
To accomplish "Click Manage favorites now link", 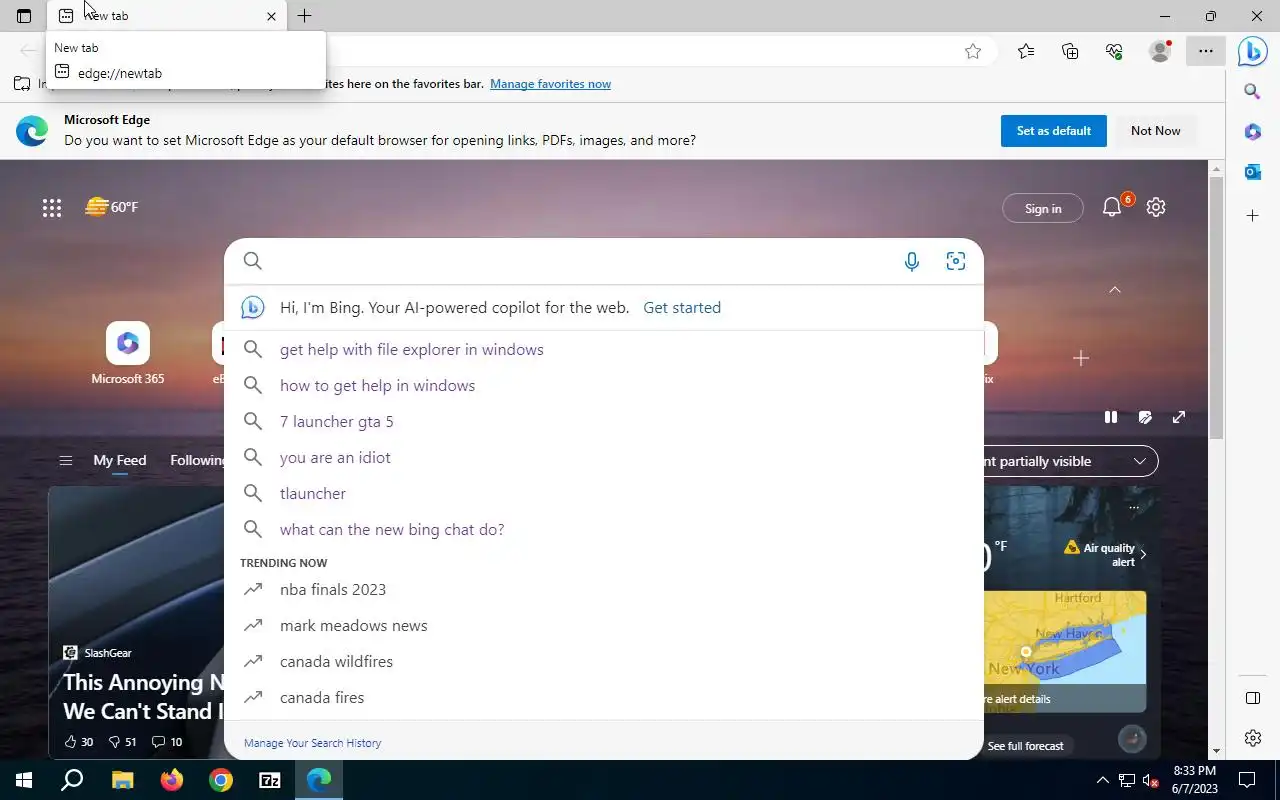I will [x=550, y=84].
